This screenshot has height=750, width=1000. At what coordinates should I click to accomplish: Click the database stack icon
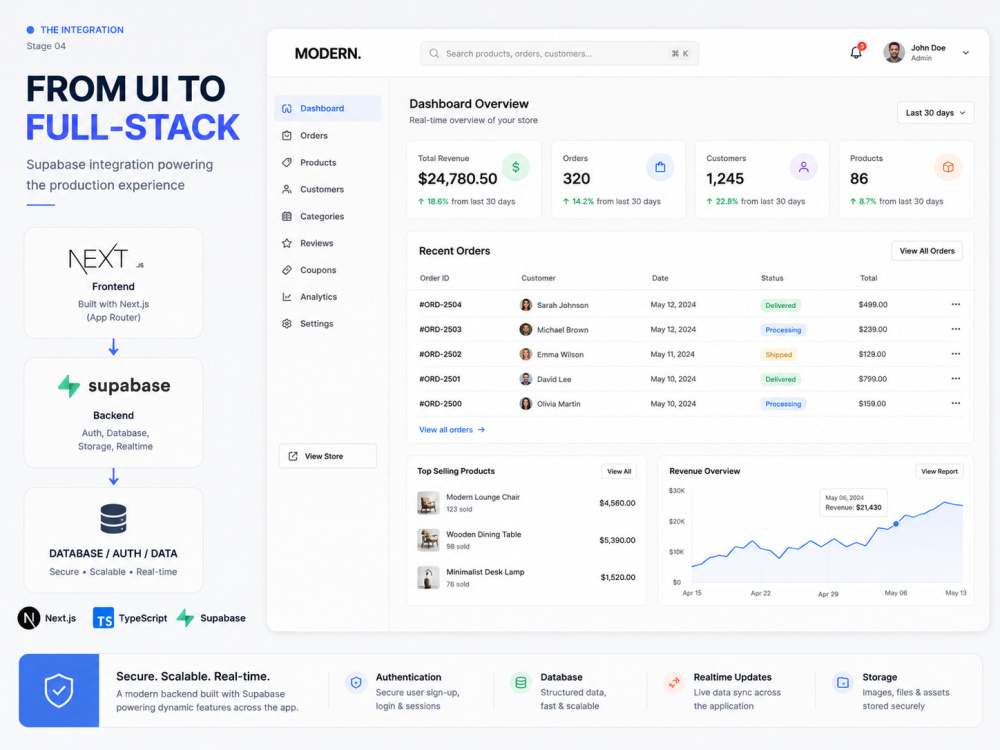click(114, 518)
